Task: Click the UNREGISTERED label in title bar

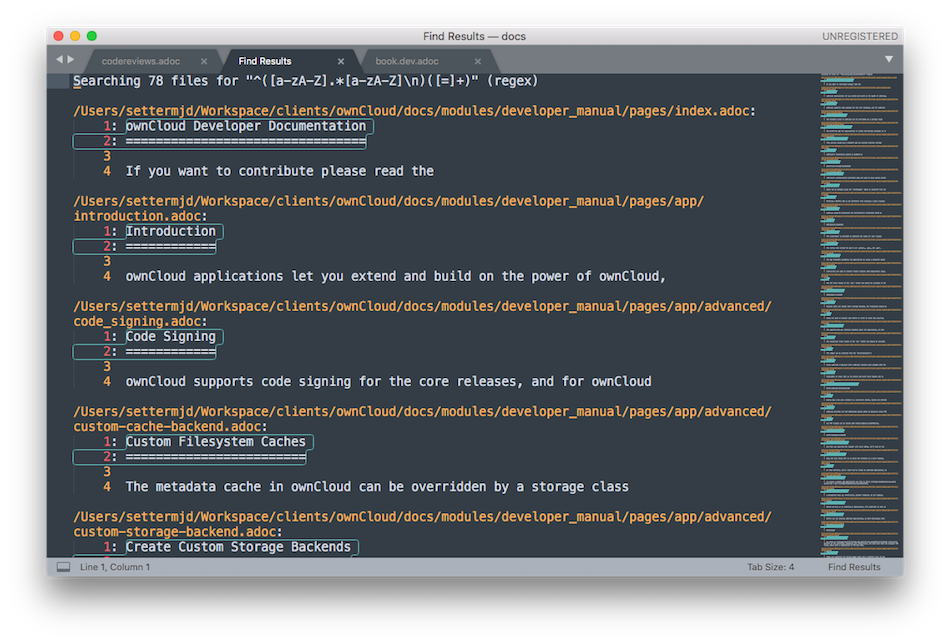Action: click(x=860, y=36)
